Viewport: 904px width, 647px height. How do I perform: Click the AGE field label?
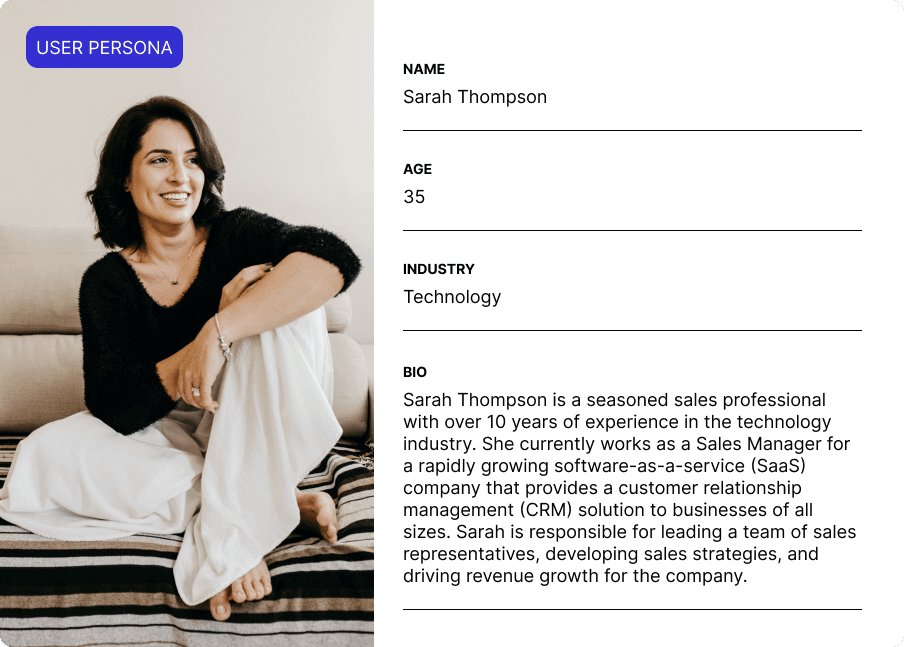click(418, 169)
